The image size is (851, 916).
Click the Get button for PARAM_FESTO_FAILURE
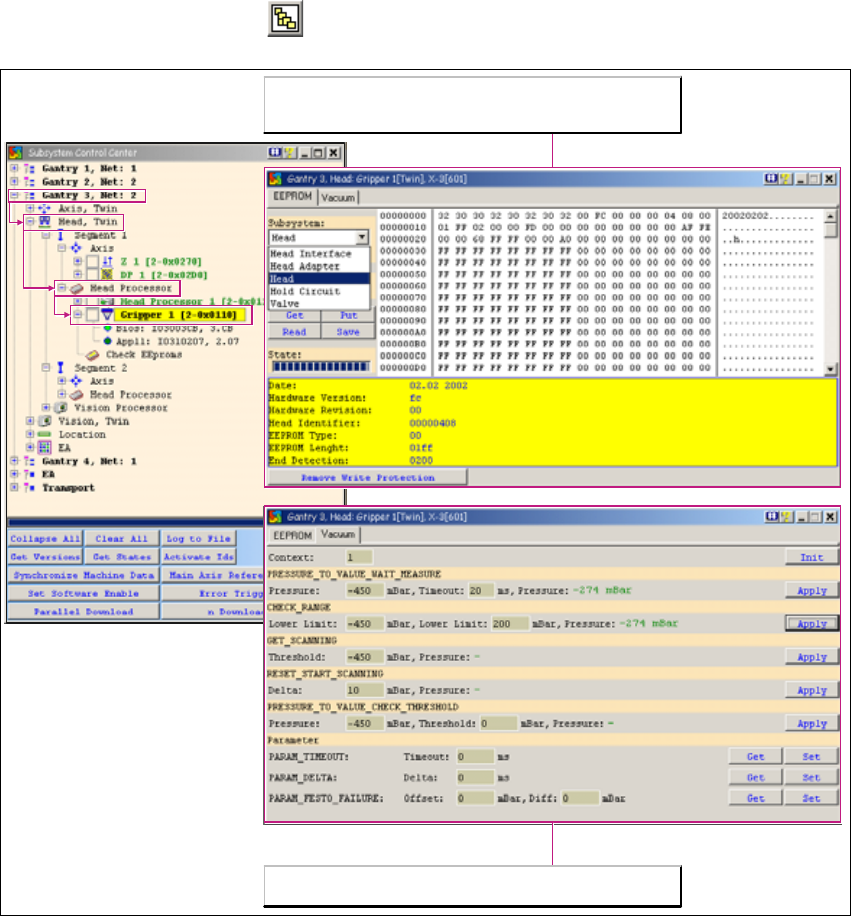click(x=755, y=798)
